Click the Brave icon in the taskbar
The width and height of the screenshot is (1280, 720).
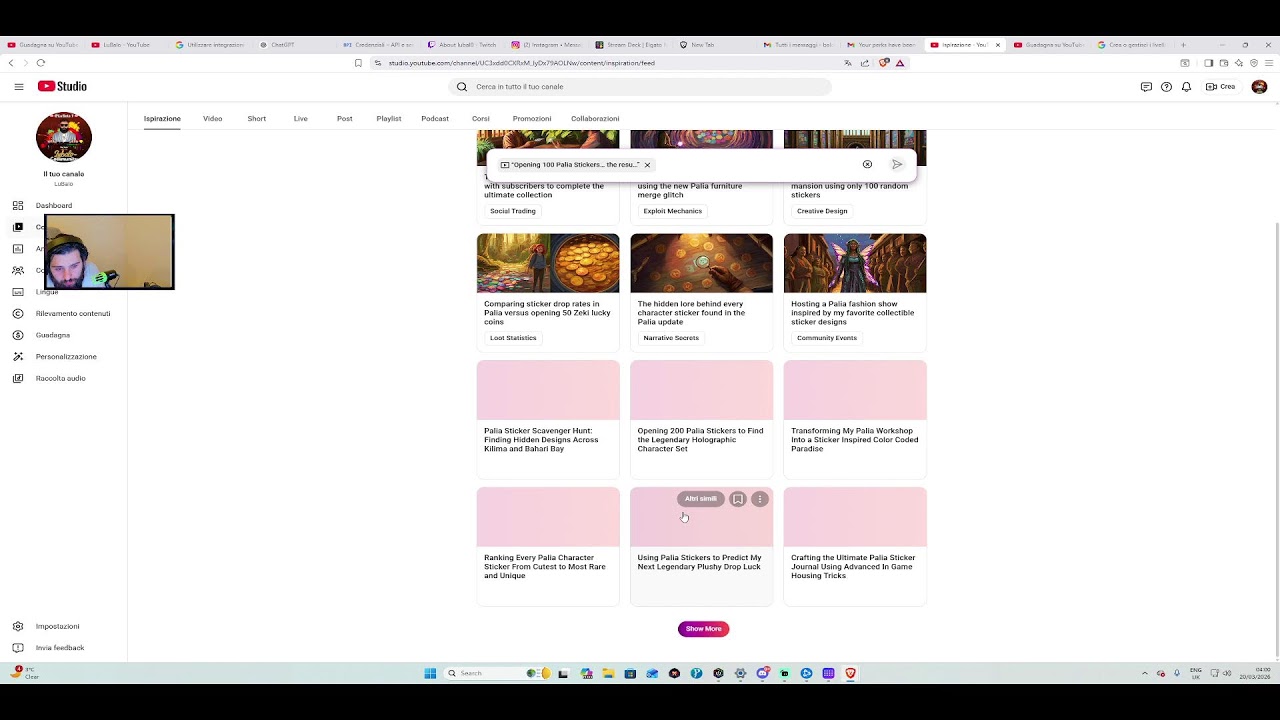pyautogui.click(x=851, y=674)
